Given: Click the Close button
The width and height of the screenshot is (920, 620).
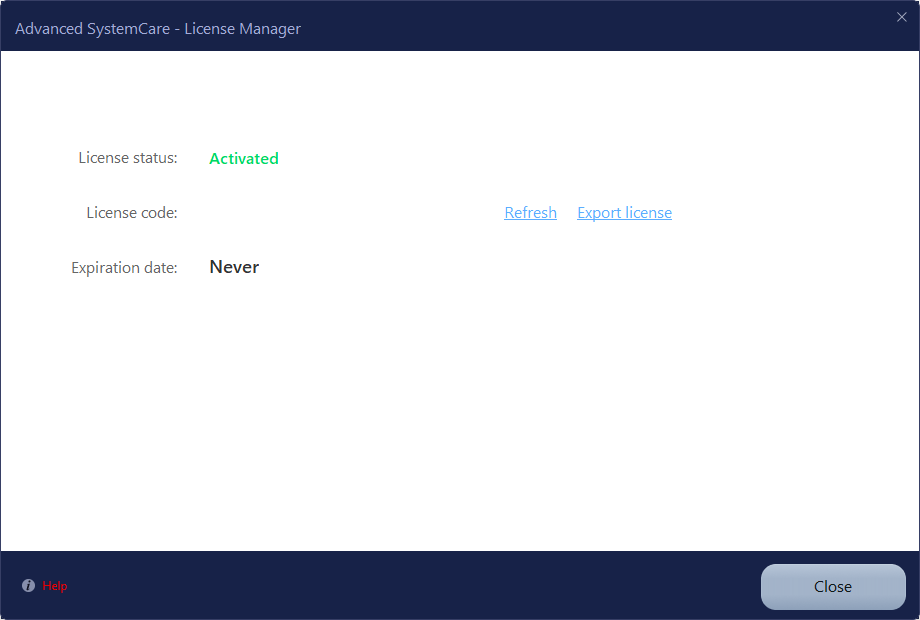Looking at the screenshot, I should [x=833, y=587].
